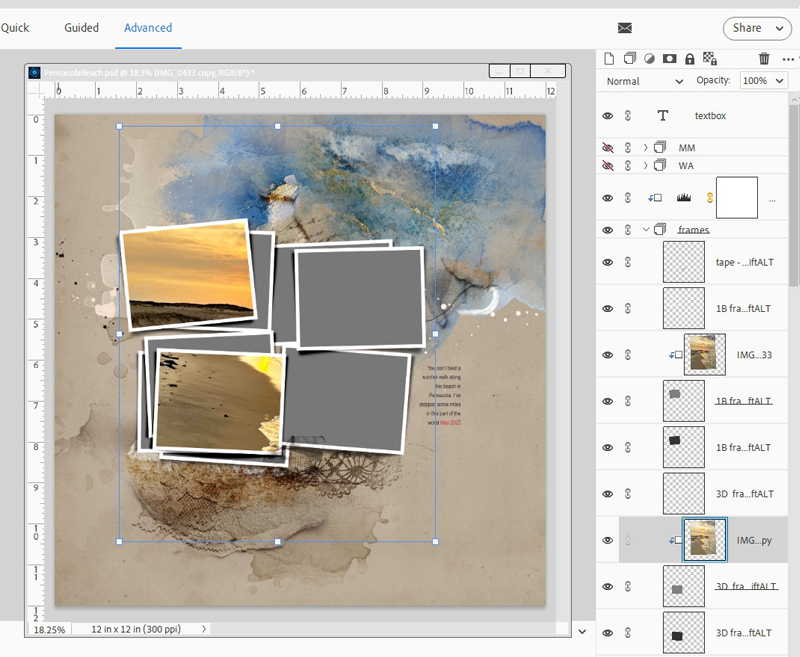
Task: Hide the textbox layer
Action: (608, 116)
